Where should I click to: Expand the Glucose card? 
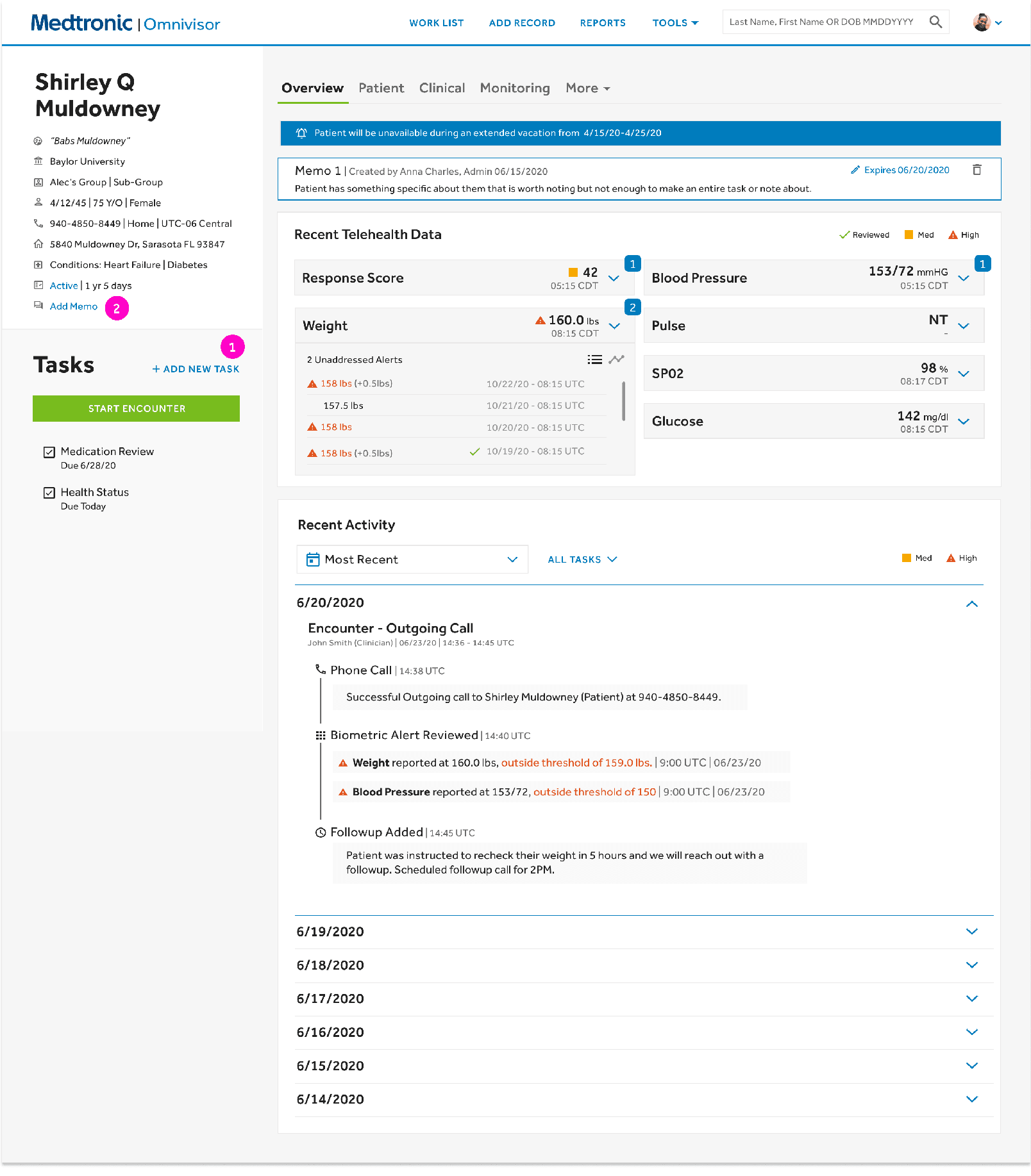pos(963,421)
